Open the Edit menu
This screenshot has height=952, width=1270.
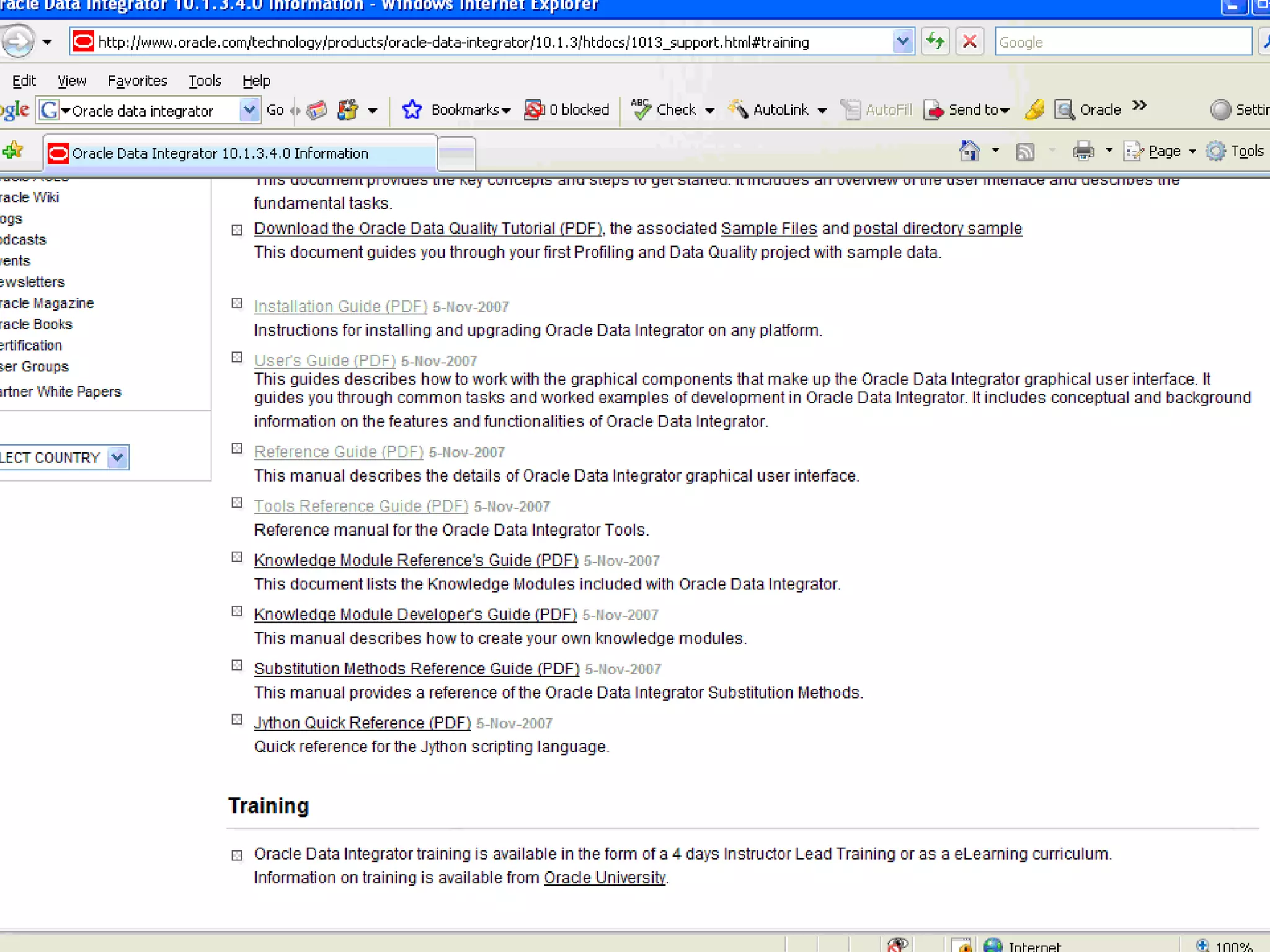(24, 81)
